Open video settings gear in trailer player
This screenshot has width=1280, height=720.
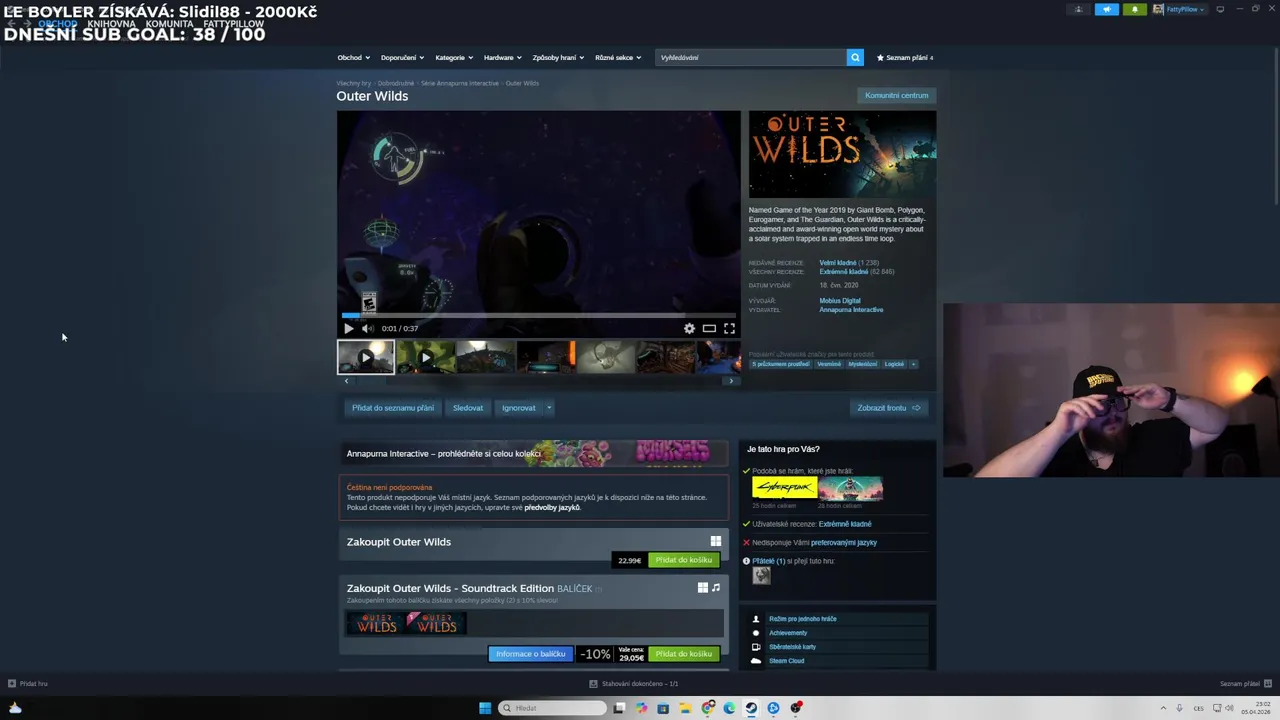coord(689,328)
